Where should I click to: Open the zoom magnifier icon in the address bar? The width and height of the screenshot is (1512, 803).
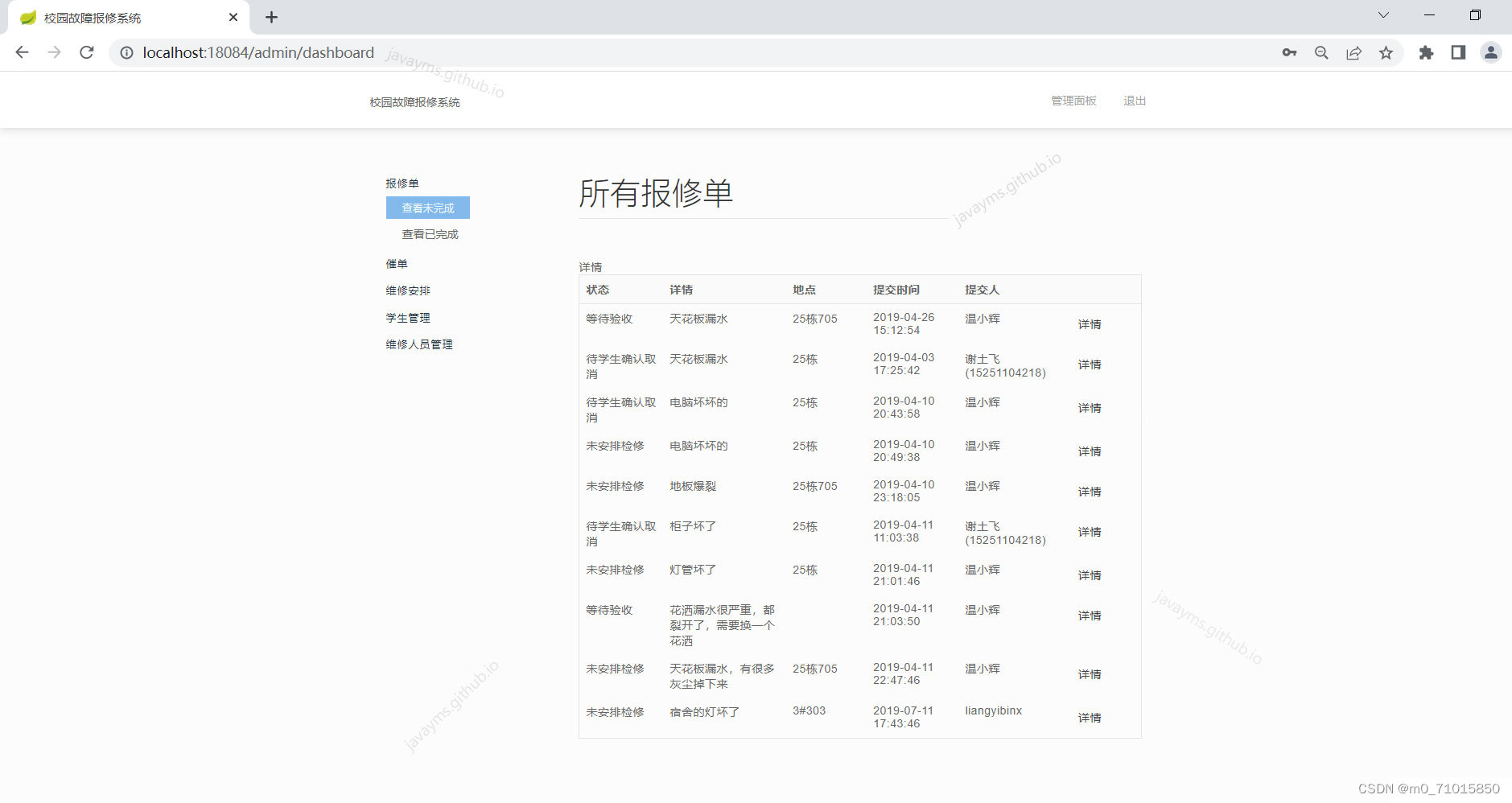(1321, 52)
